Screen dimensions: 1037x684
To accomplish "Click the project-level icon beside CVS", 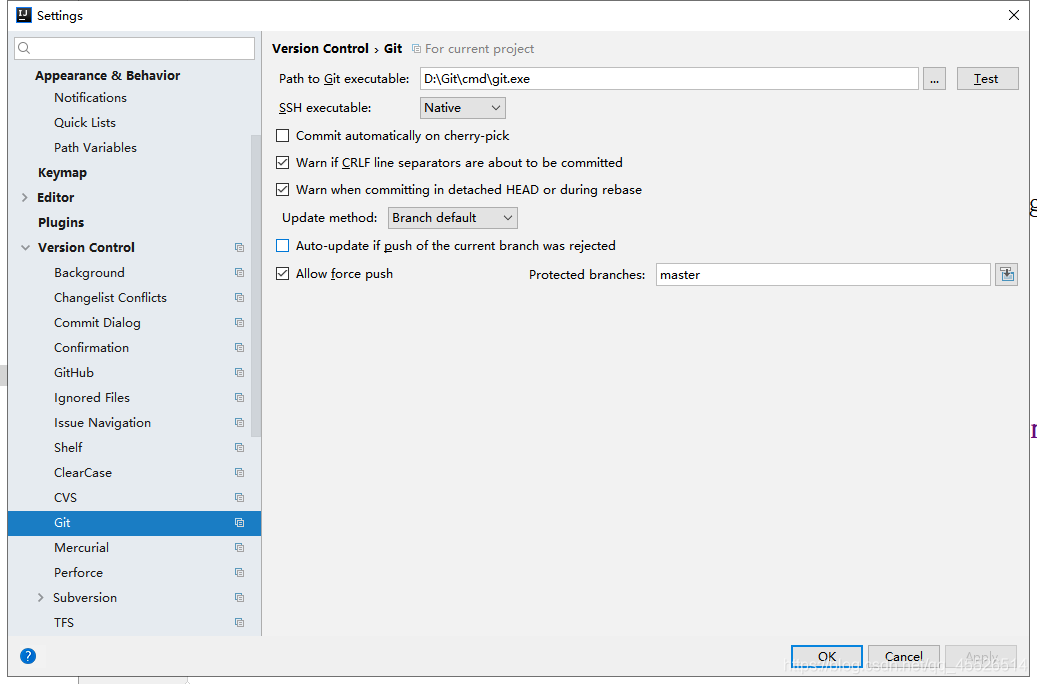I will 239,497.
